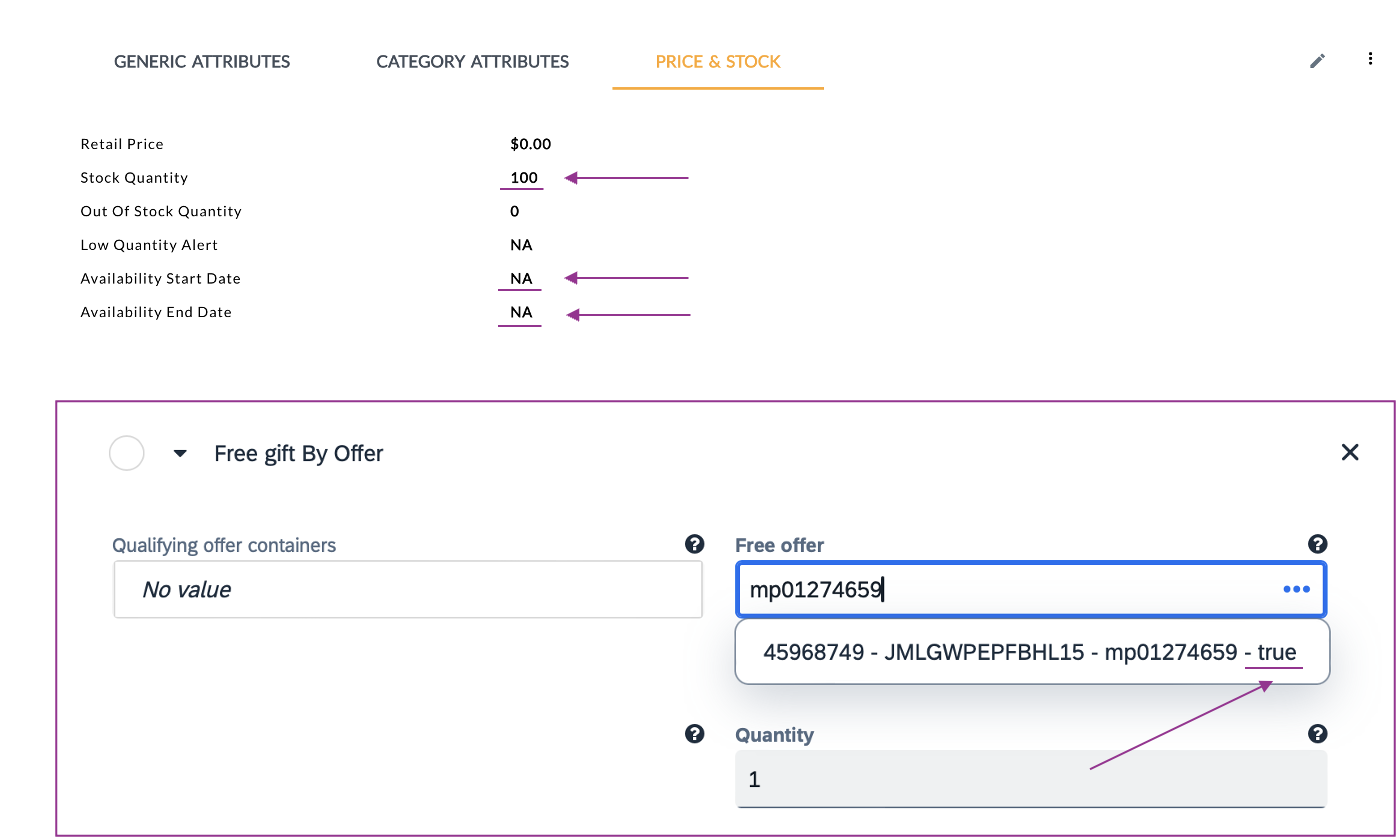1400x840 pixels.
Task: Click help icon at right of Quantity field
Action: click(x=1317, y=734)
